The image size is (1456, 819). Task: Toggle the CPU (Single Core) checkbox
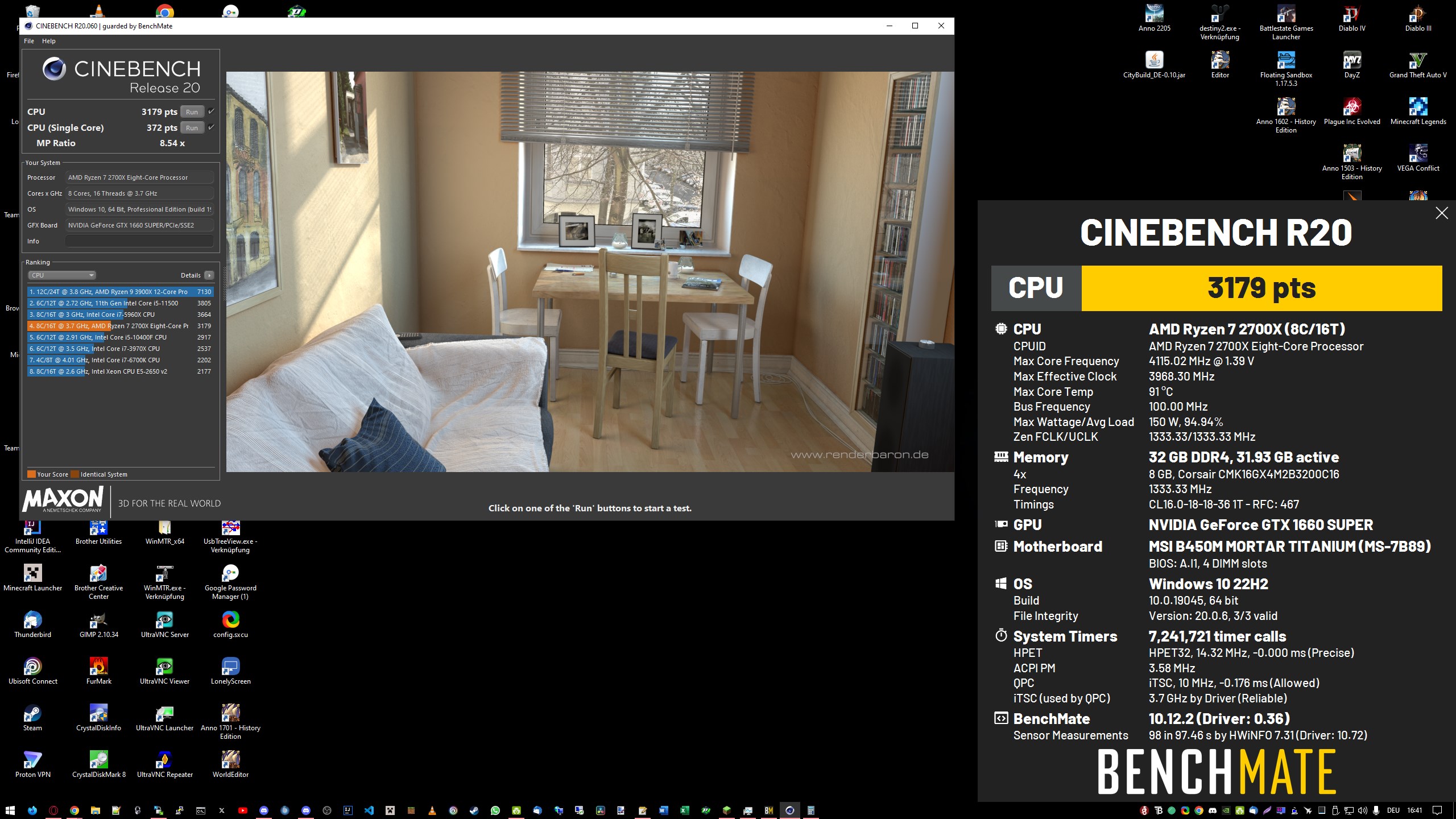click(211, 127)
